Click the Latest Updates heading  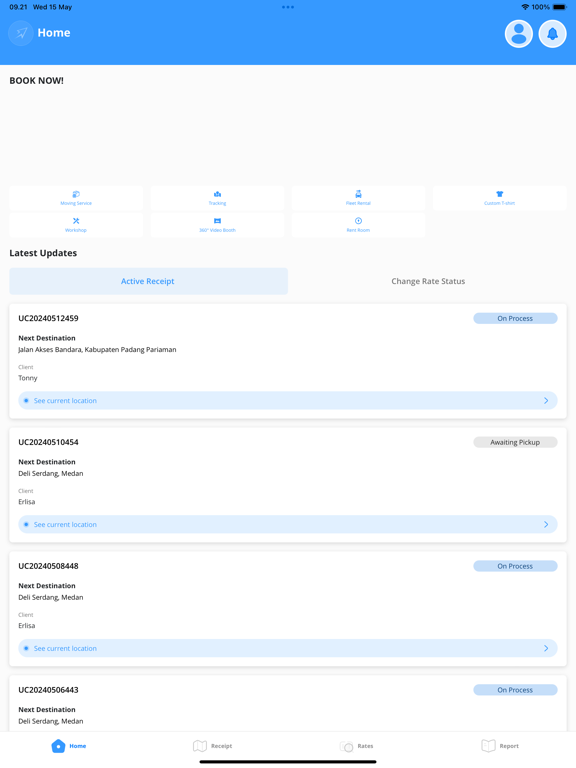pos(43,253)
